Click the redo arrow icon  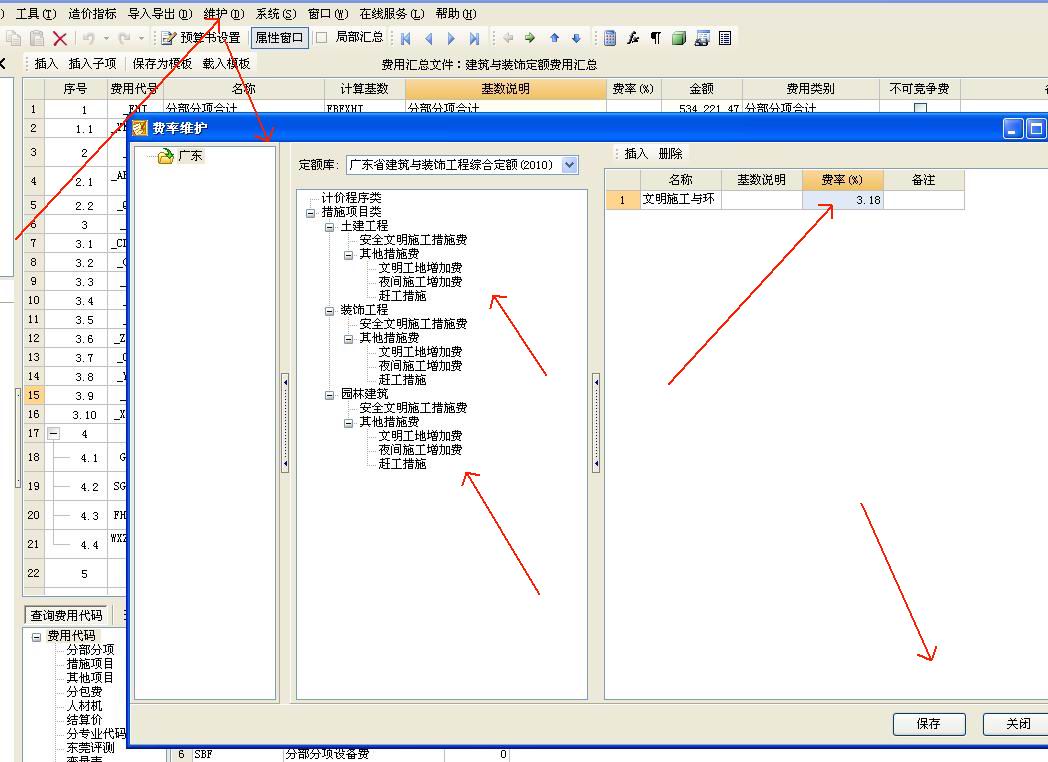coord(124,38)
